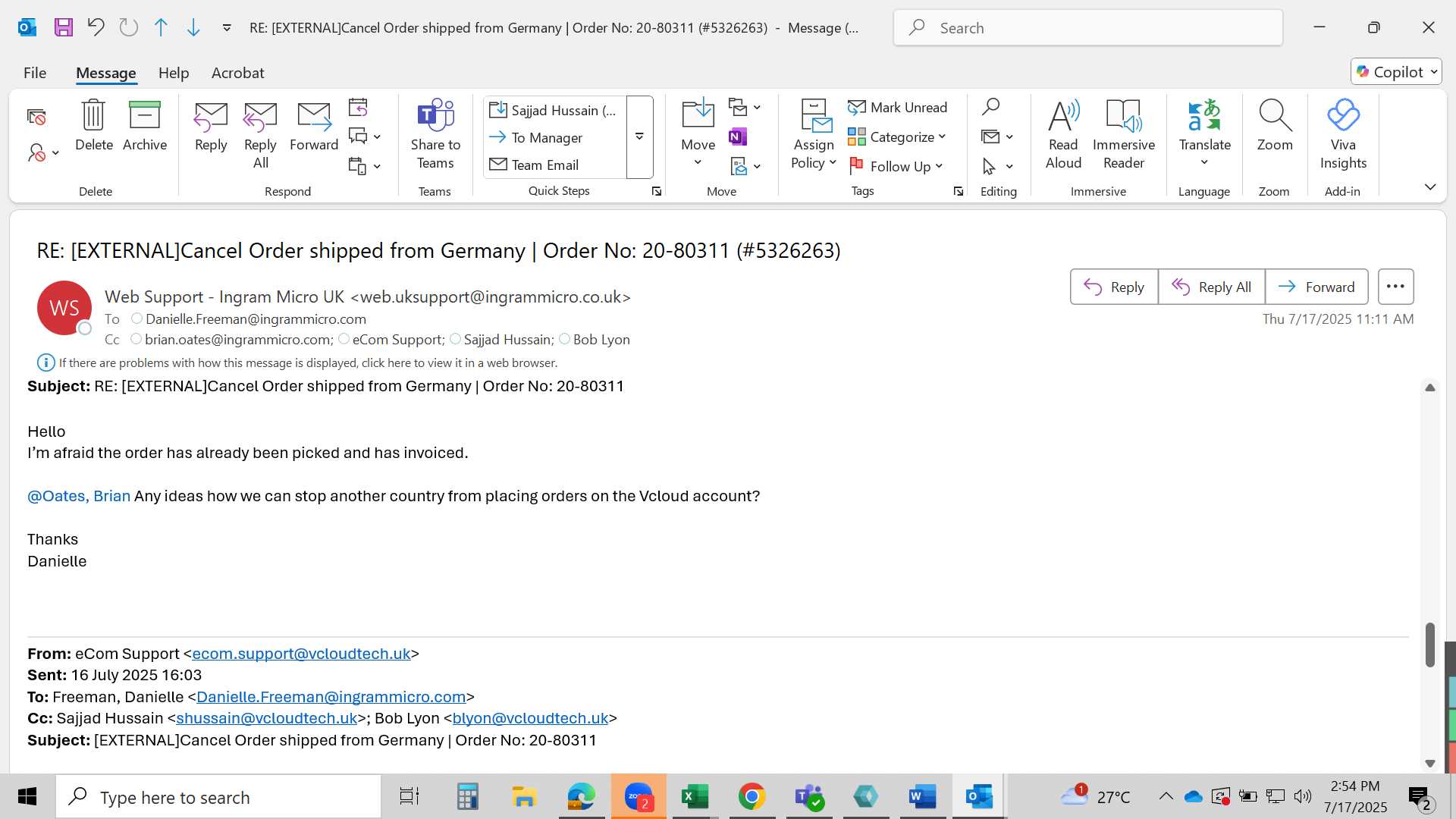This screenshot has height=819, width=1456.
Task: Click Reply button in message header
Action: [x=1114, y=287]
